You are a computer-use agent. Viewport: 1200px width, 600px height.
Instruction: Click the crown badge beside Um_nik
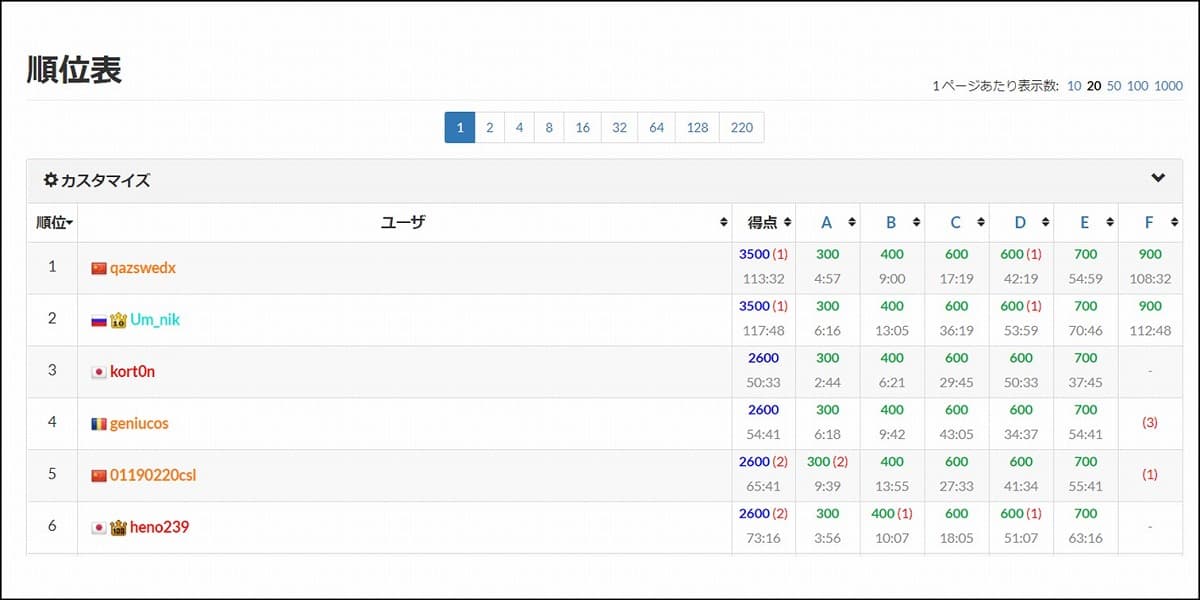pyautogui.click(x=118, y=320)
